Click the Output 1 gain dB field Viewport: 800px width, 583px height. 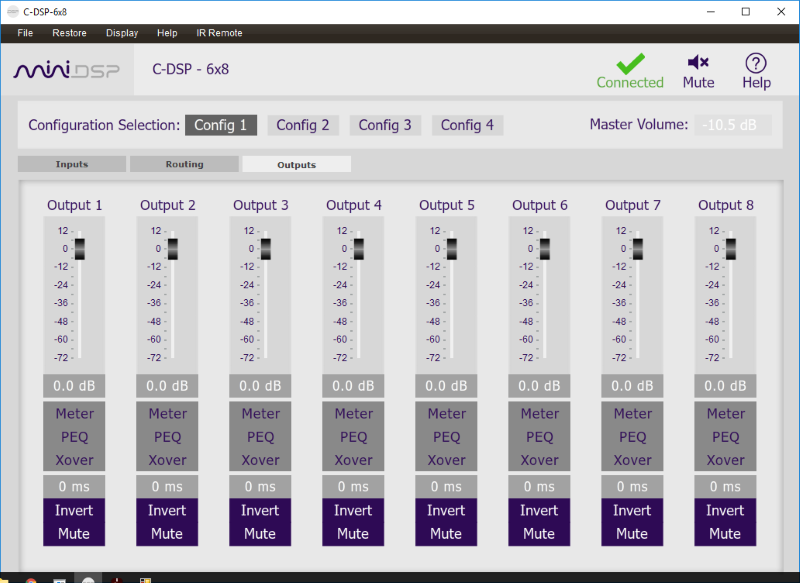tap(74, 386)
